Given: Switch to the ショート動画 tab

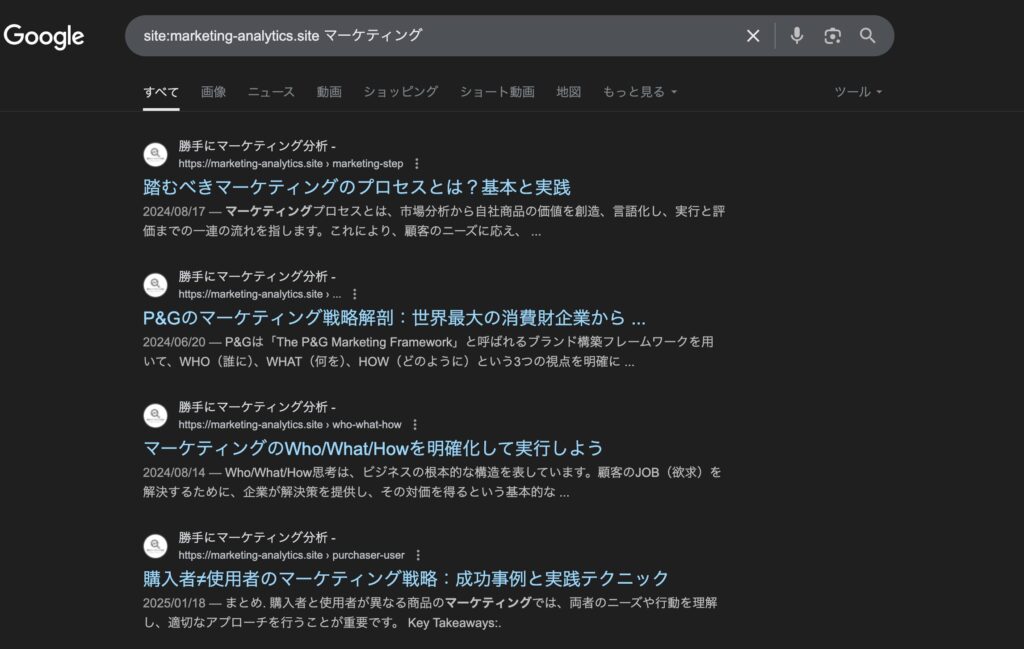Looking at the screenshot, I should (x=497, y=92).
